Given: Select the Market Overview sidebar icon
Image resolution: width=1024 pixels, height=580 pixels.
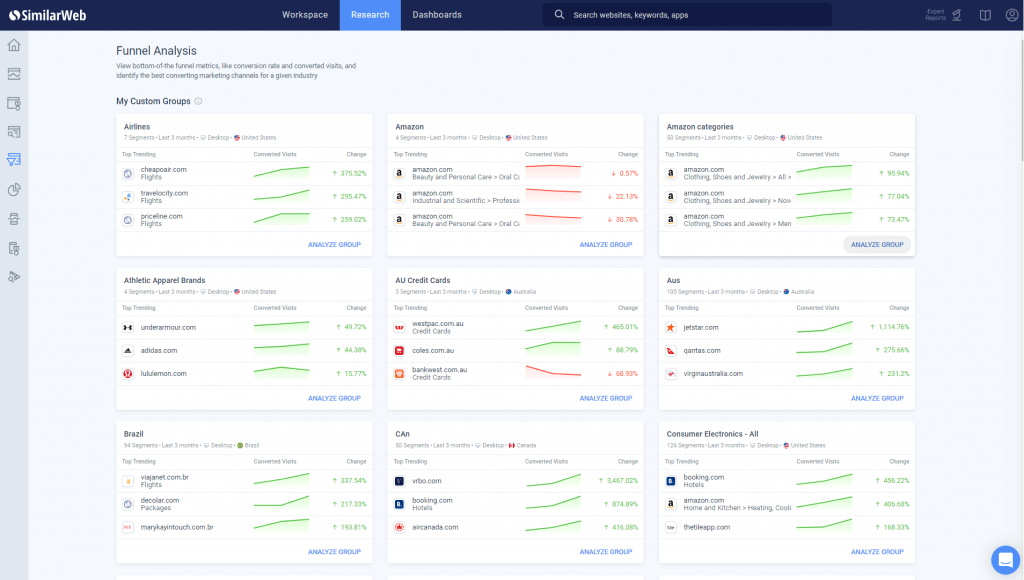Looking at the screenshot, I should (x=14, y=74).
